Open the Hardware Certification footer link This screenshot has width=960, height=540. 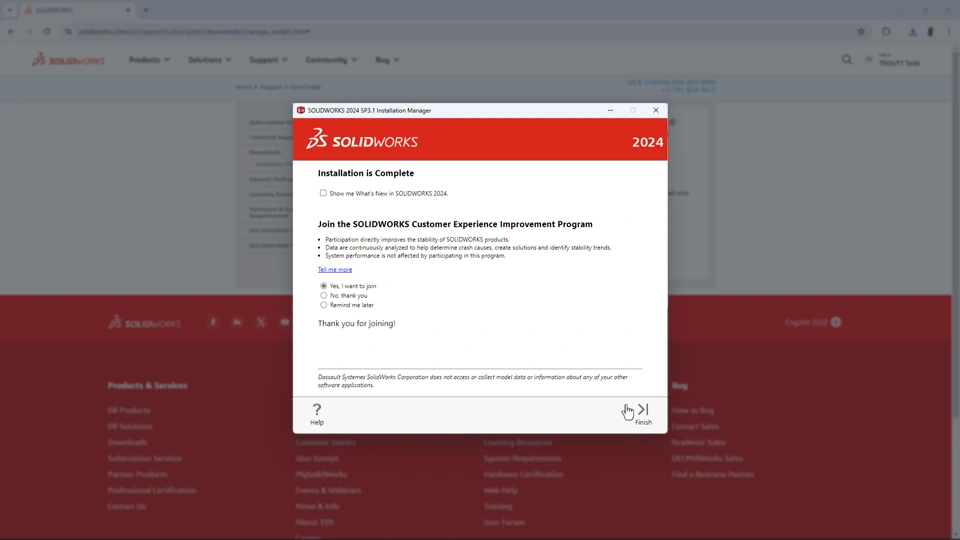[x=523, y=474]
